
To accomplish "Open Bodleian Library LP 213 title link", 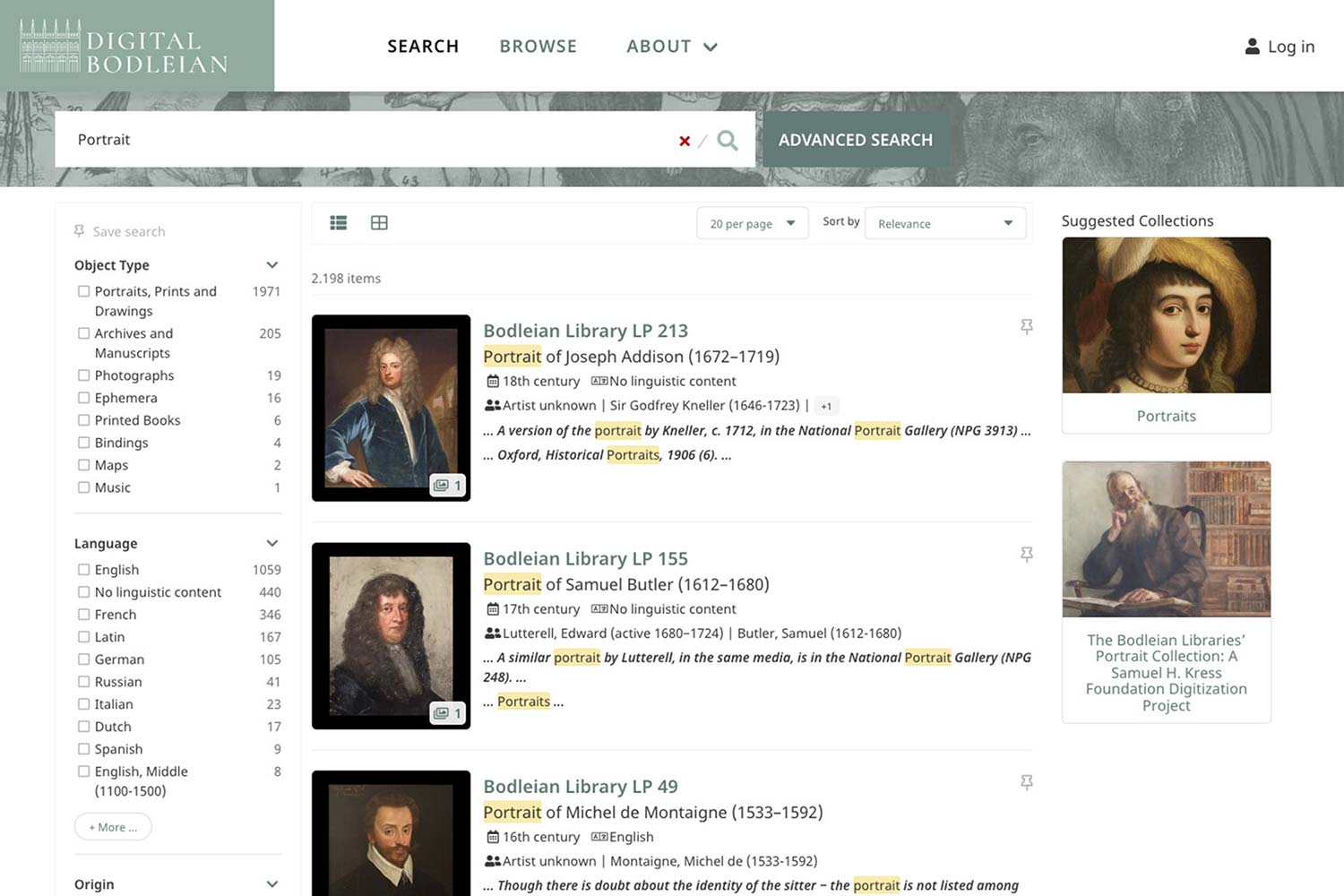I will (586, 331).
